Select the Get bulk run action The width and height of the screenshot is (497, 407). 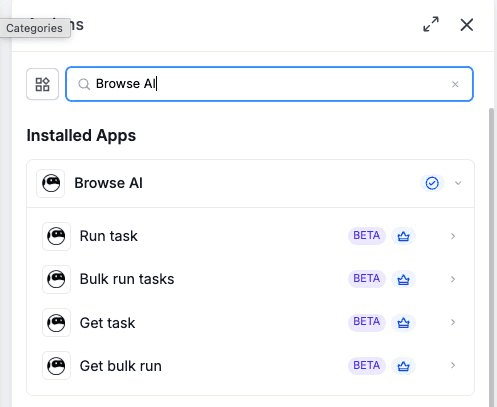pos(250,366)
